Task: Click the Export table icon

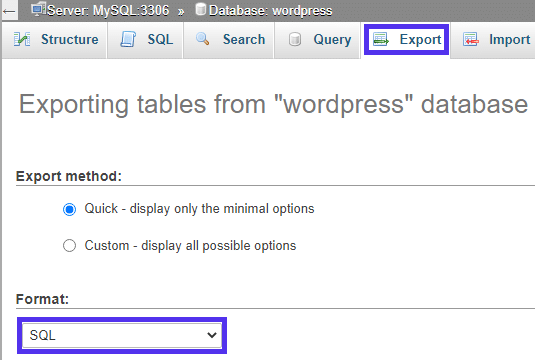Action: (x=380, y=39)
